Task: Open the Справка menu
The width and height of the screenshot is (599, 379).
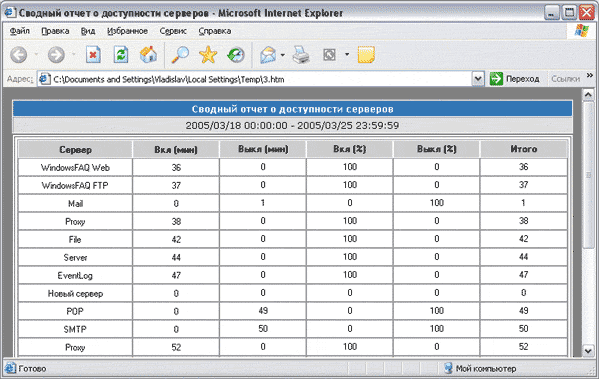Action: [215, 31]
